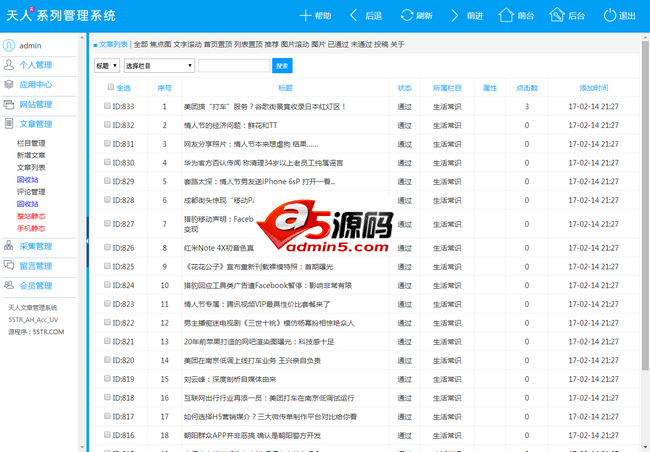Filter articles by 全部

coord(141,44)
